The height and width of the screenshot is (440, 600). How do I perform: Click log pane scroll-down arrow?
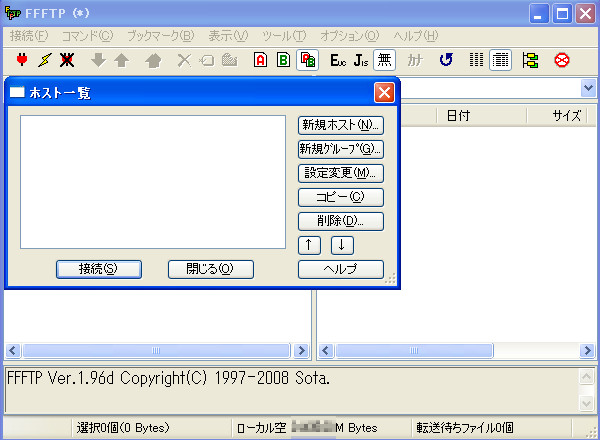(587, 403)
